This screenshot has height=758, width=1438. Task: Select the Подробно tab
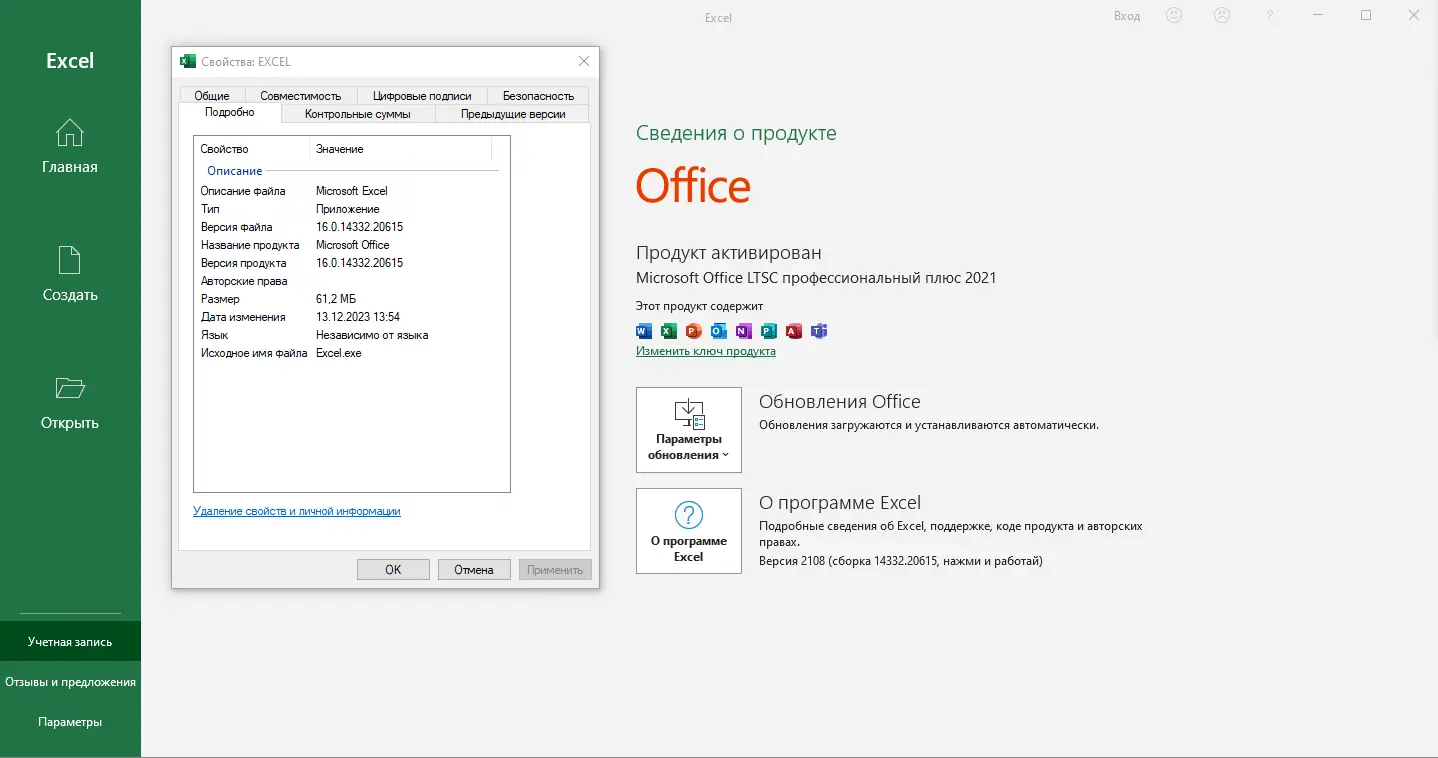click(x=230, y=113)
